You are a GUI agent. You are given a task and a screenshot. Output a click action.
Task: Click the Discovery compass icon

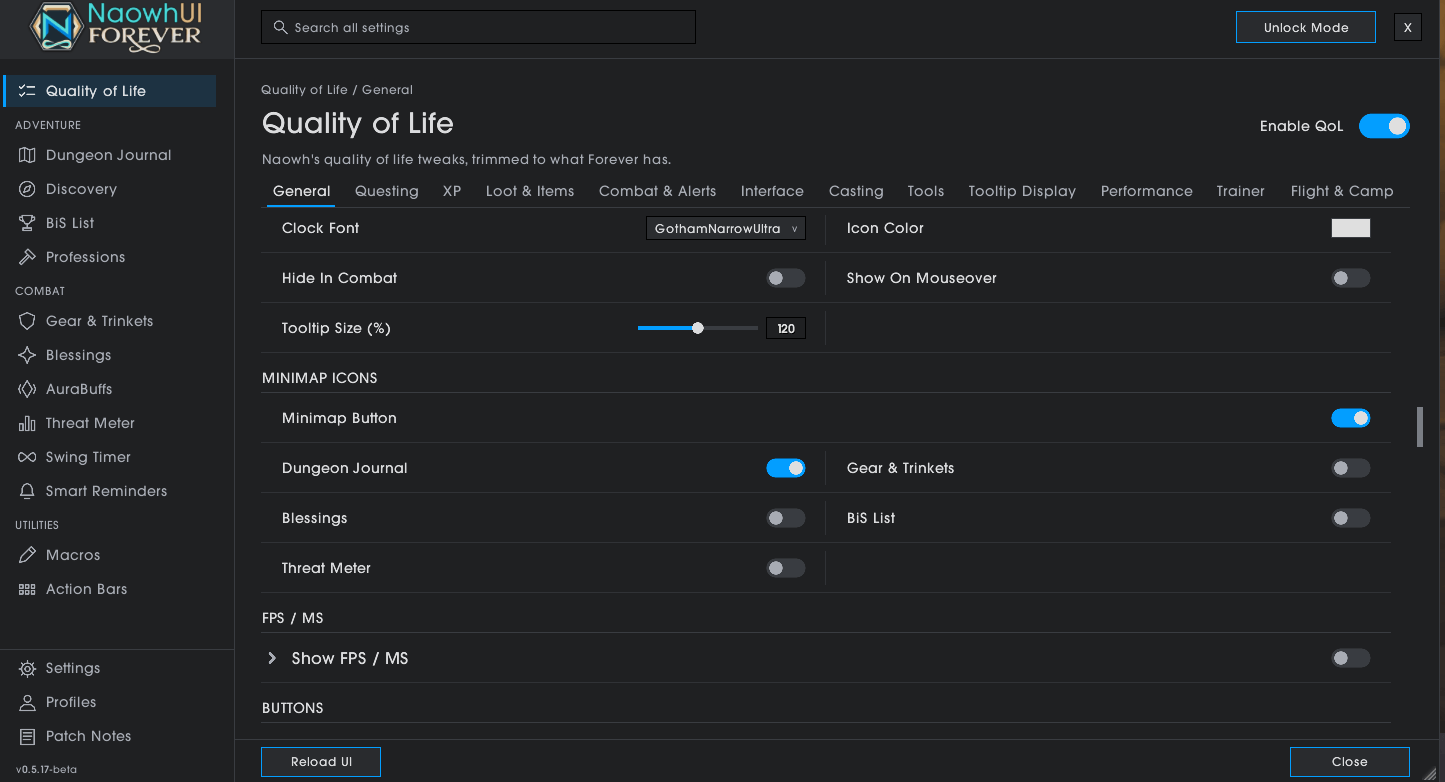point(27,189)
